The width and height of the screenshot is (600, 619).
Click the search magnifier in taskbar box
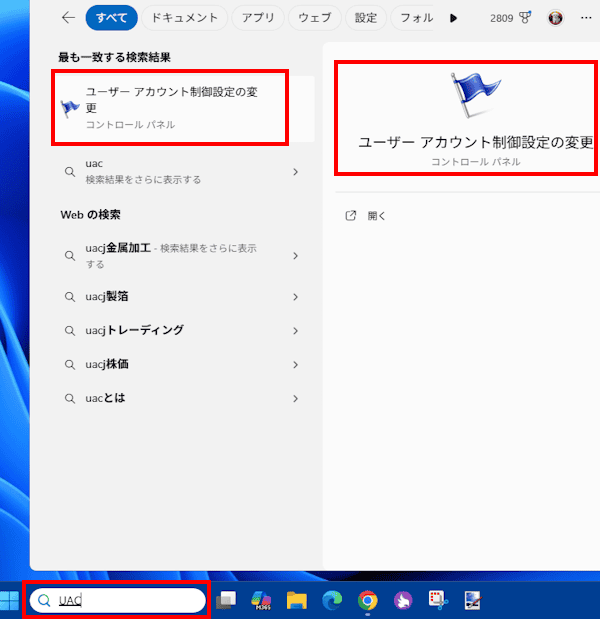coord(44,600)
